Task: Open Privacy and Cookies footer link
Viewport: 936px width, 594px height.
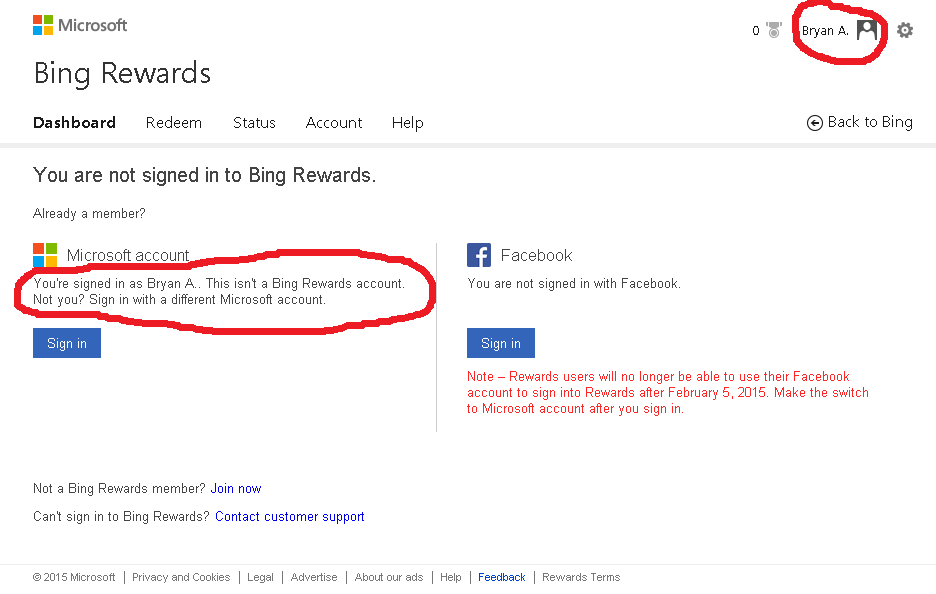Action: [x=181, y=577]
